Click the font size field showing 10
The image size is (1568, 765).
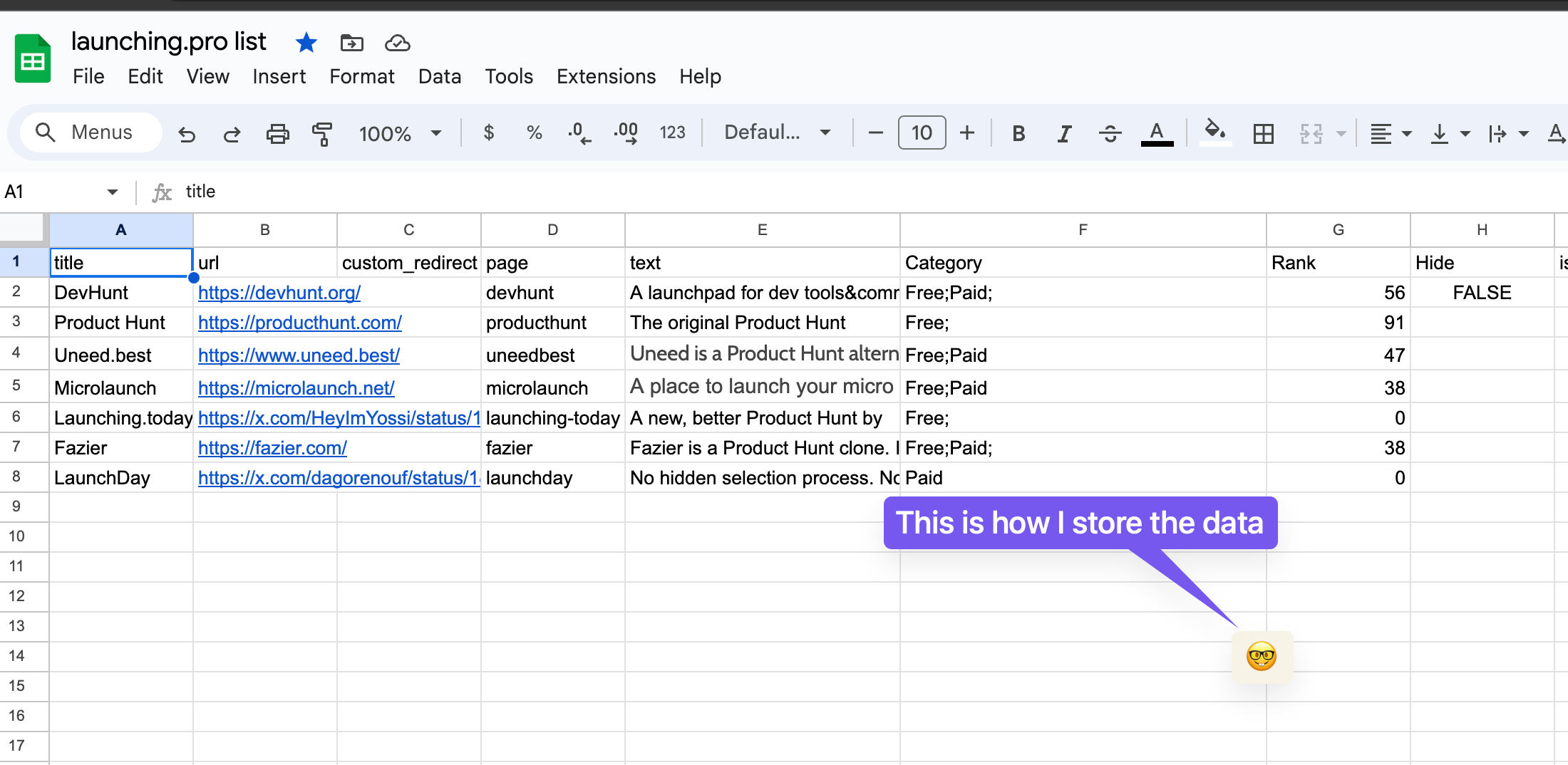(922, 132)
